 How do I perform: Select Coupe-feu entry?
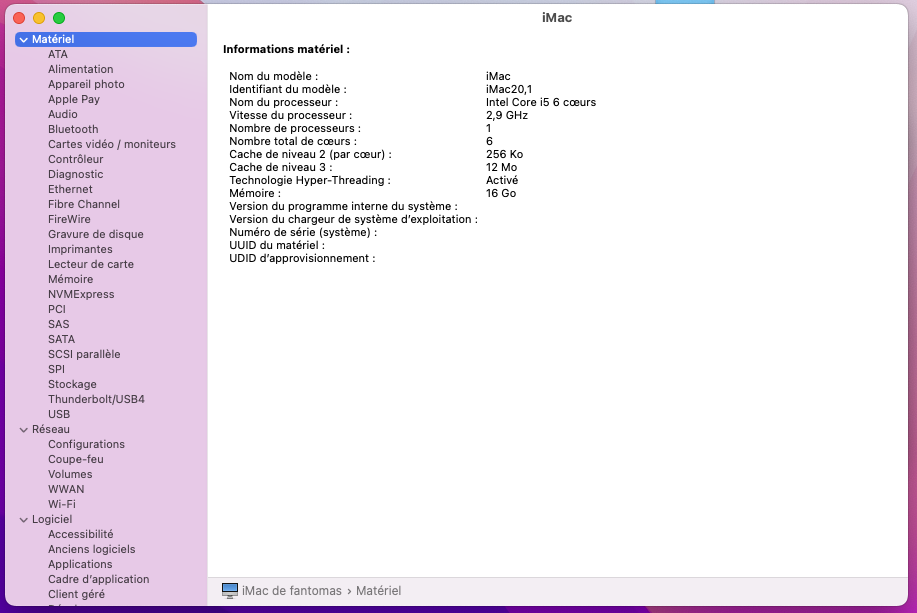[x=75, y=459]
